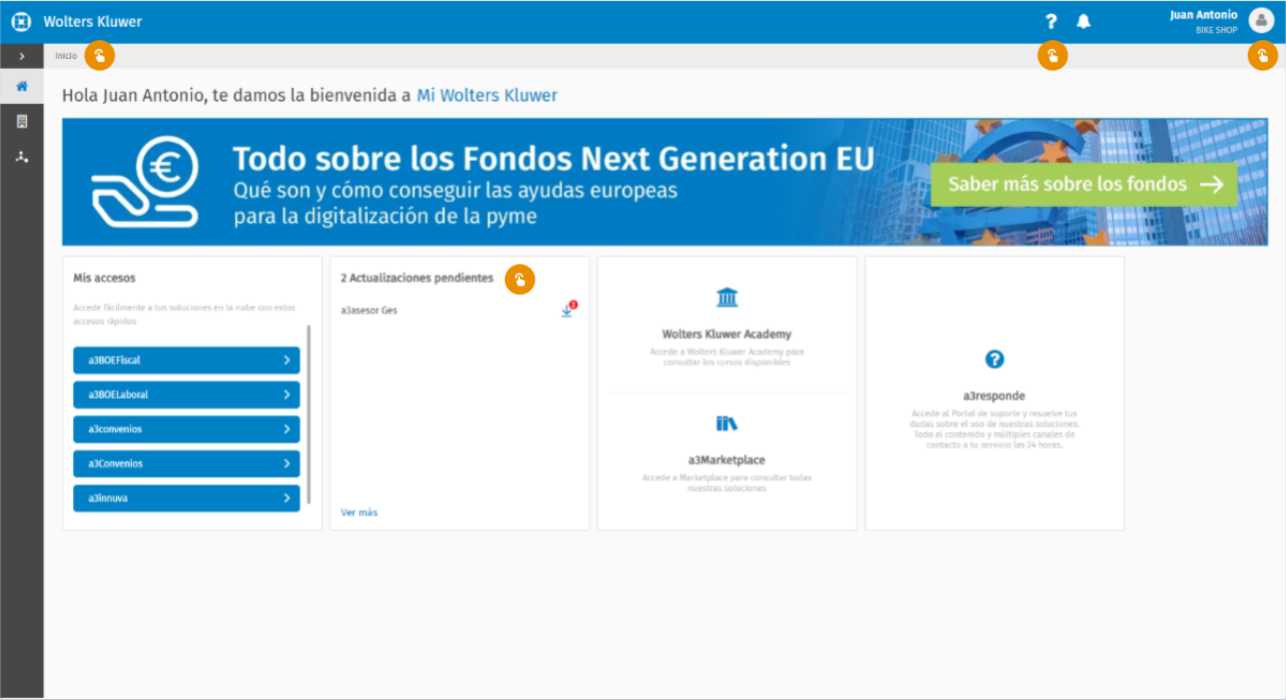
Task: Open the notifications bell icon
Action: point(1083,21)
